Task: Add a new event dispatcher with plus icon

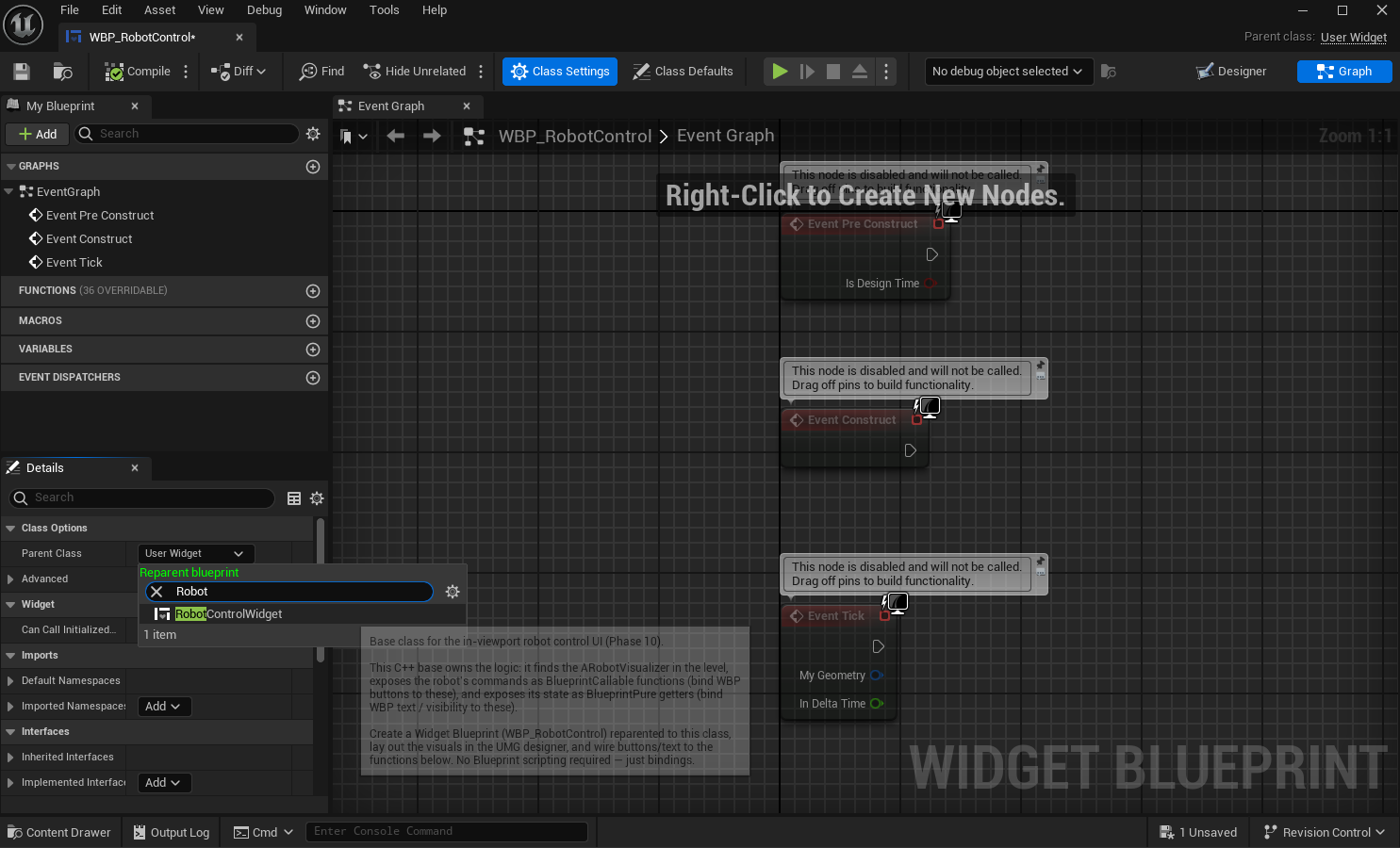Action: pos(313,378)
